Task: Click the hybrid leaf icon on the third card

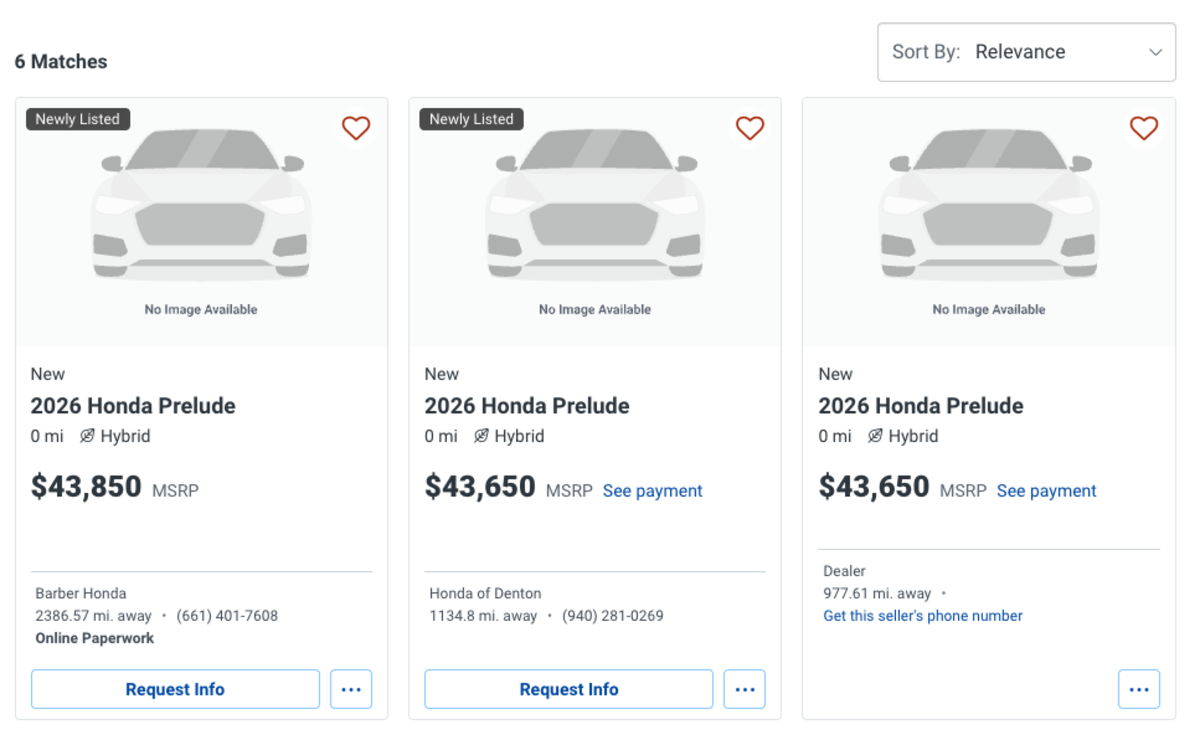Action: tap(875, 436)
